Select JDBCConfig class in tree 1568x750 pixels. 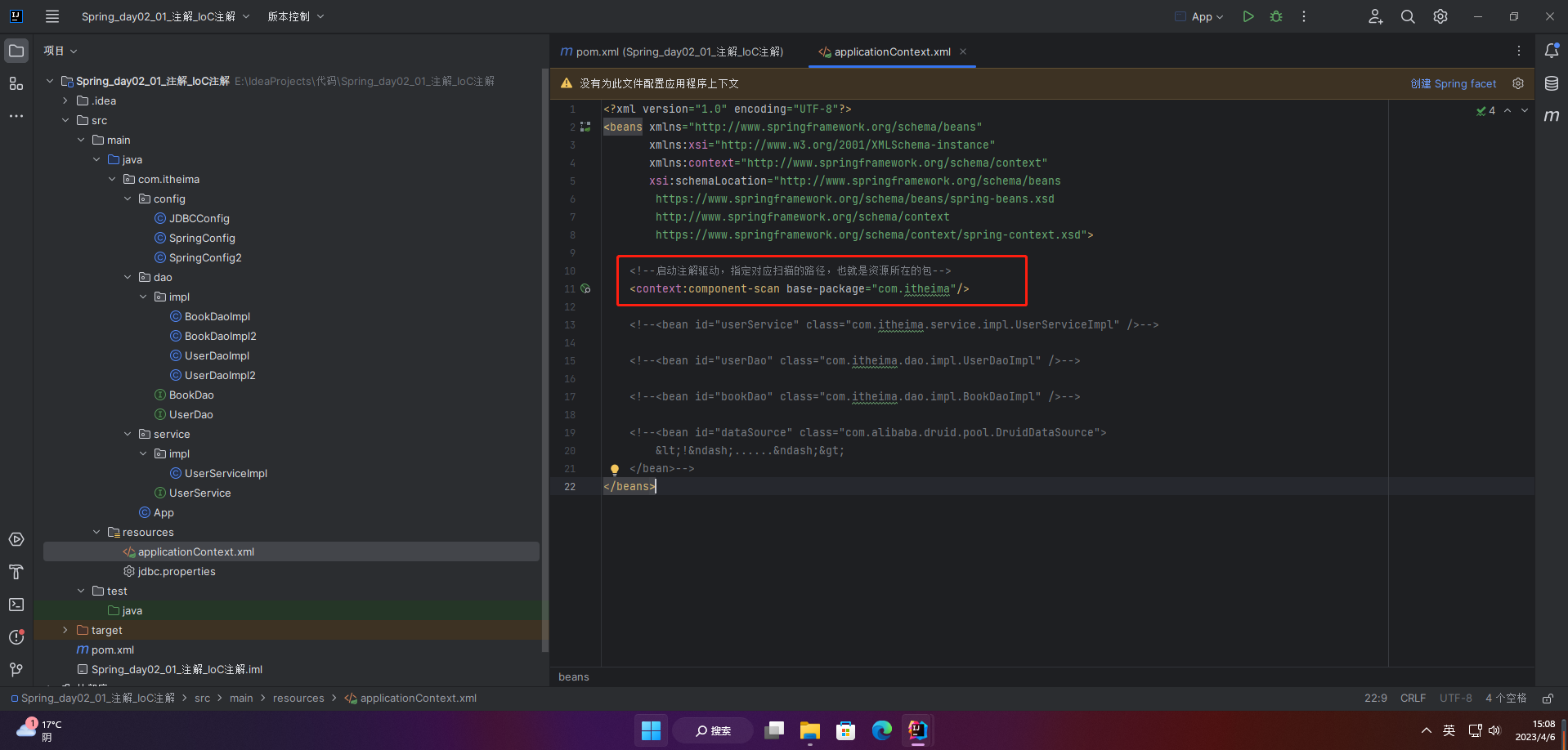[x=199, y=218]
